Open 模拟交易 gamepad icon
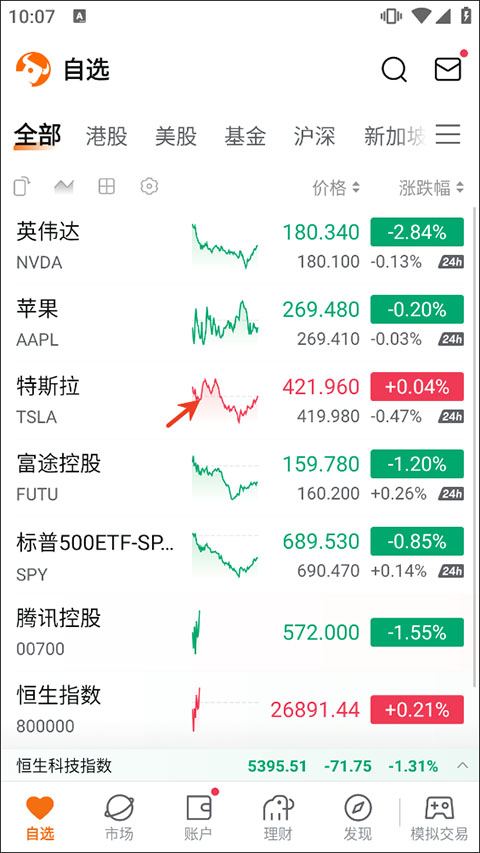 439,817
